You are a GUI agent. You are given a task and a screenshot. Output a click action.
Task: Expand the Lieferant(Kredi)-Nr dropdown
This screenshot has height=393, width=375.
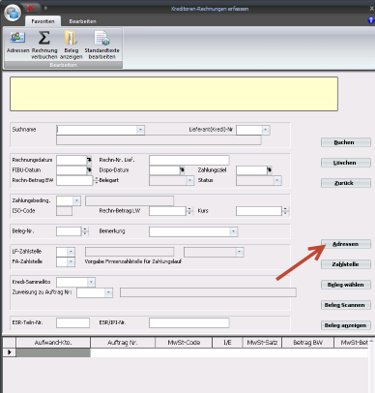[x=266, y=130]
